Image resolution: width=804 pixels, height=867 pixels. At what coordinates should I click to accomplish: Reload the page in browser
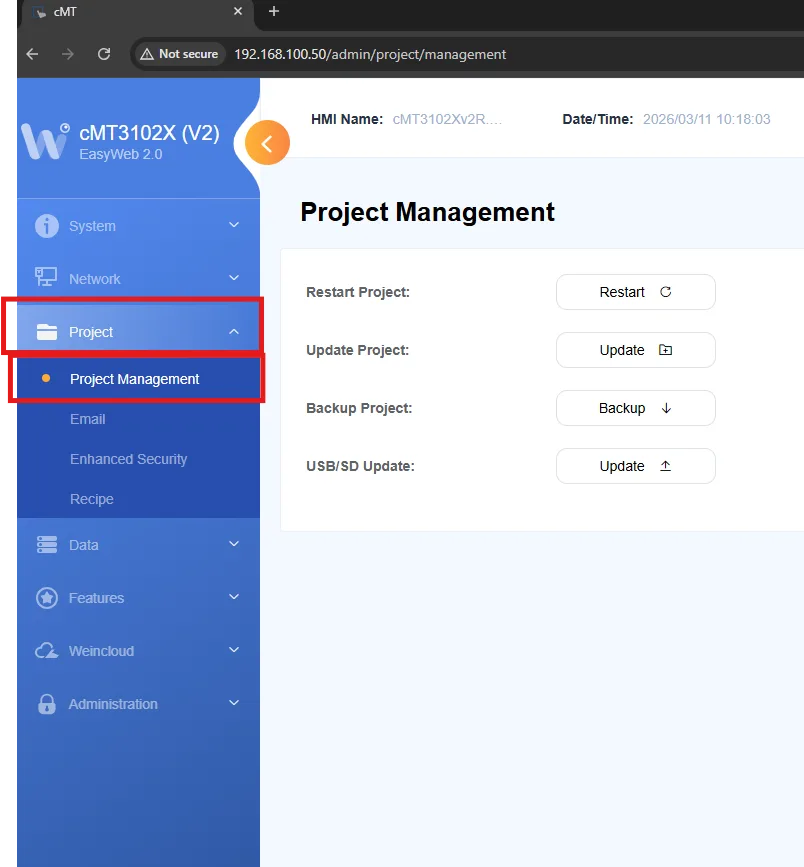click(104, 54)
